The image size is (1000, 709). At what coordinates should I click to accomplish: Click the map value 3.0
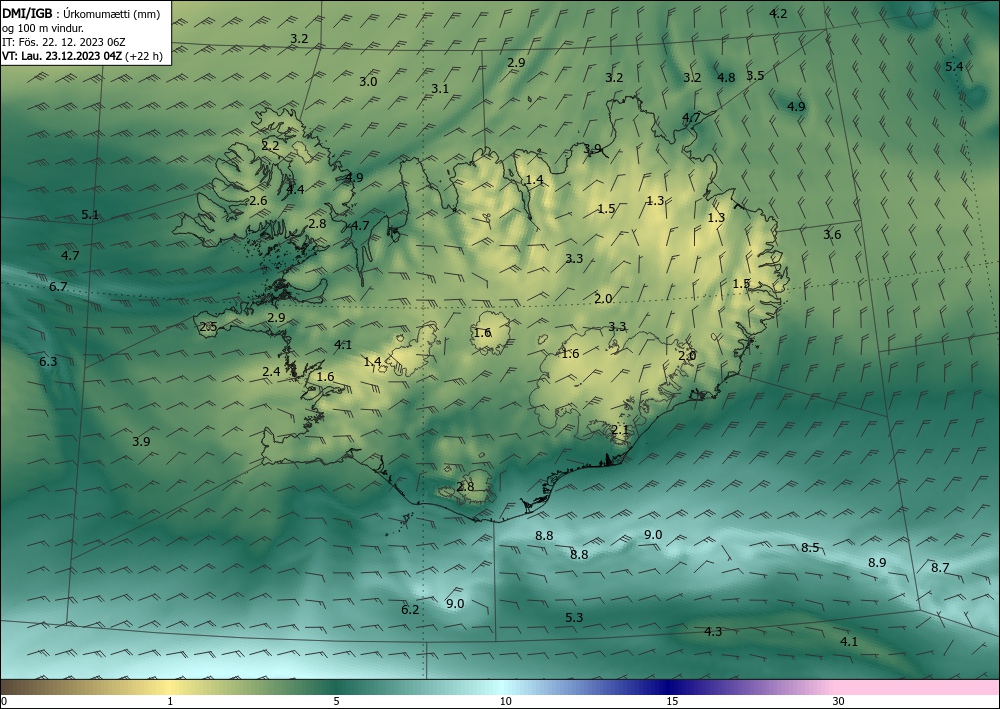368,82
